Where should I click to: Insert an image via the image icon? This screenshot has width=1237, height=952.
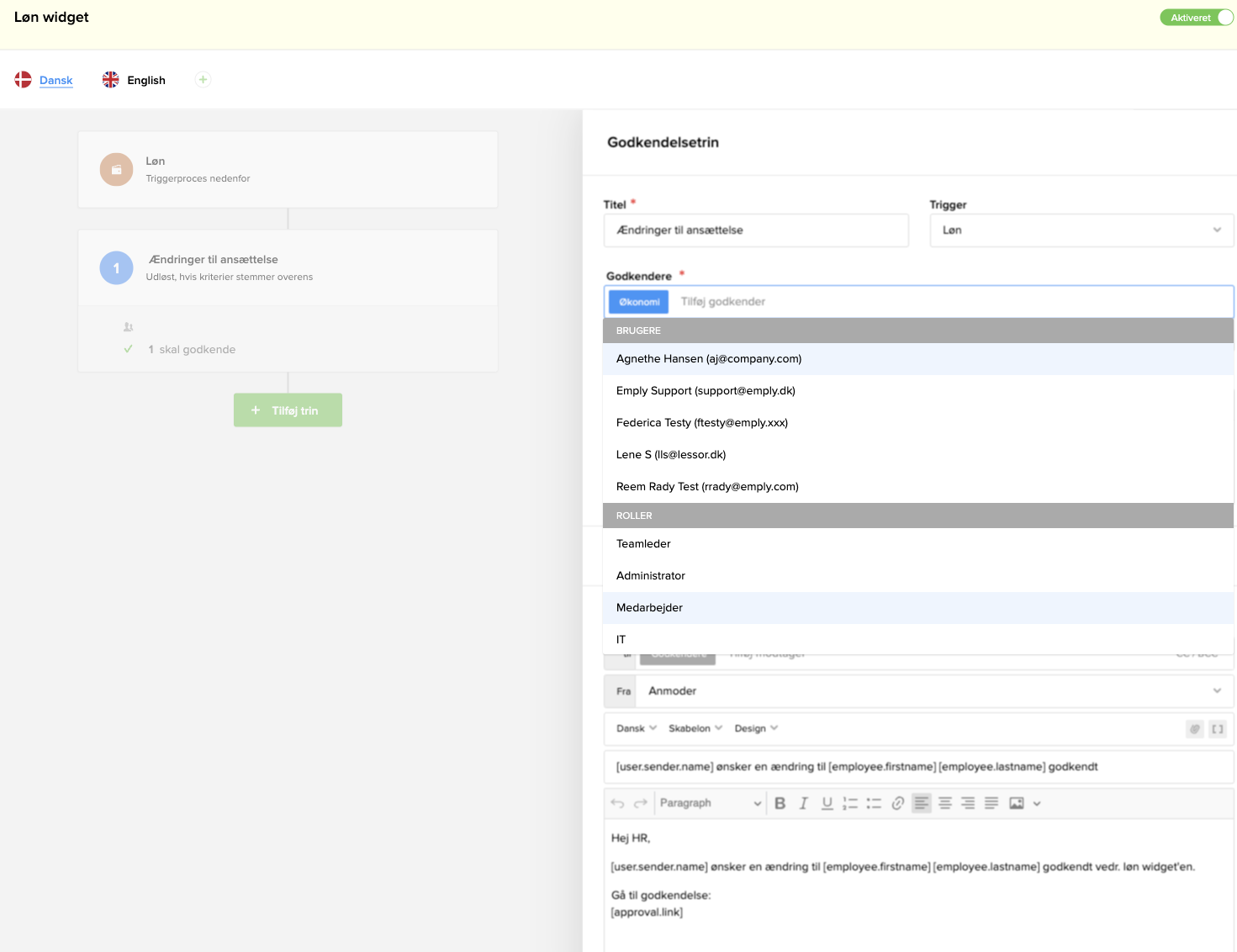pyautogui.click(x=1016, y=803)
